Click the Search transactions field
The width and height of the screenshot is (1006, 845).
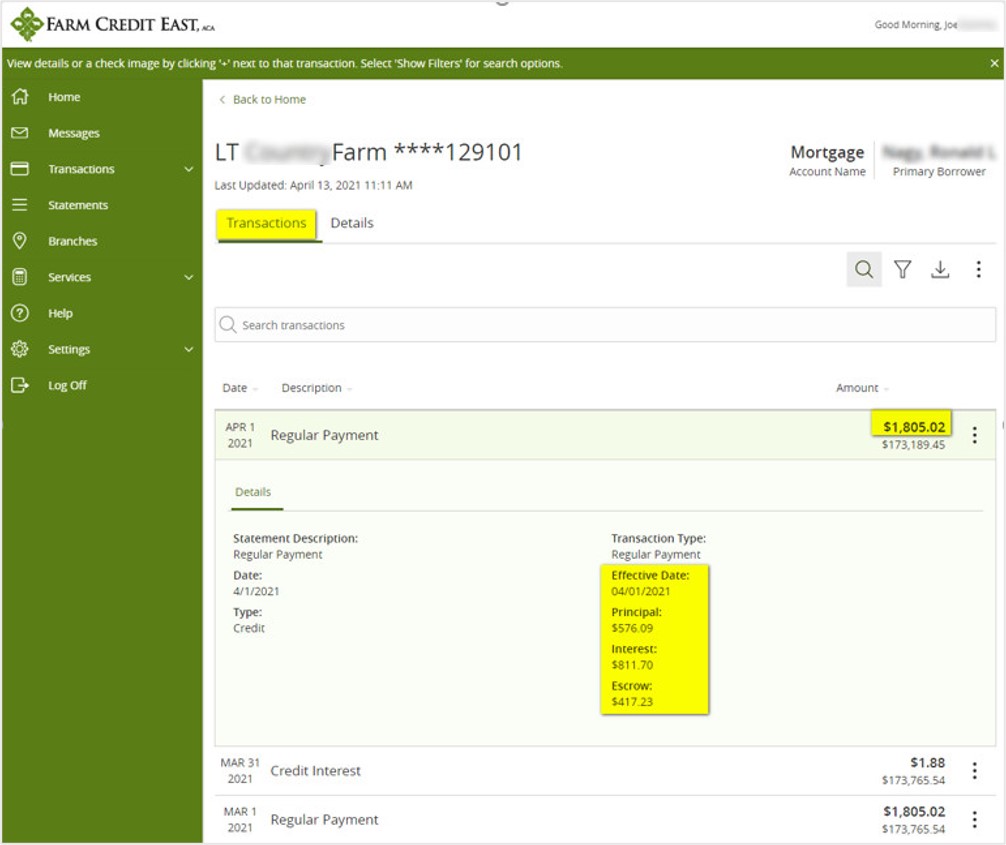click(x=605, y=325)
